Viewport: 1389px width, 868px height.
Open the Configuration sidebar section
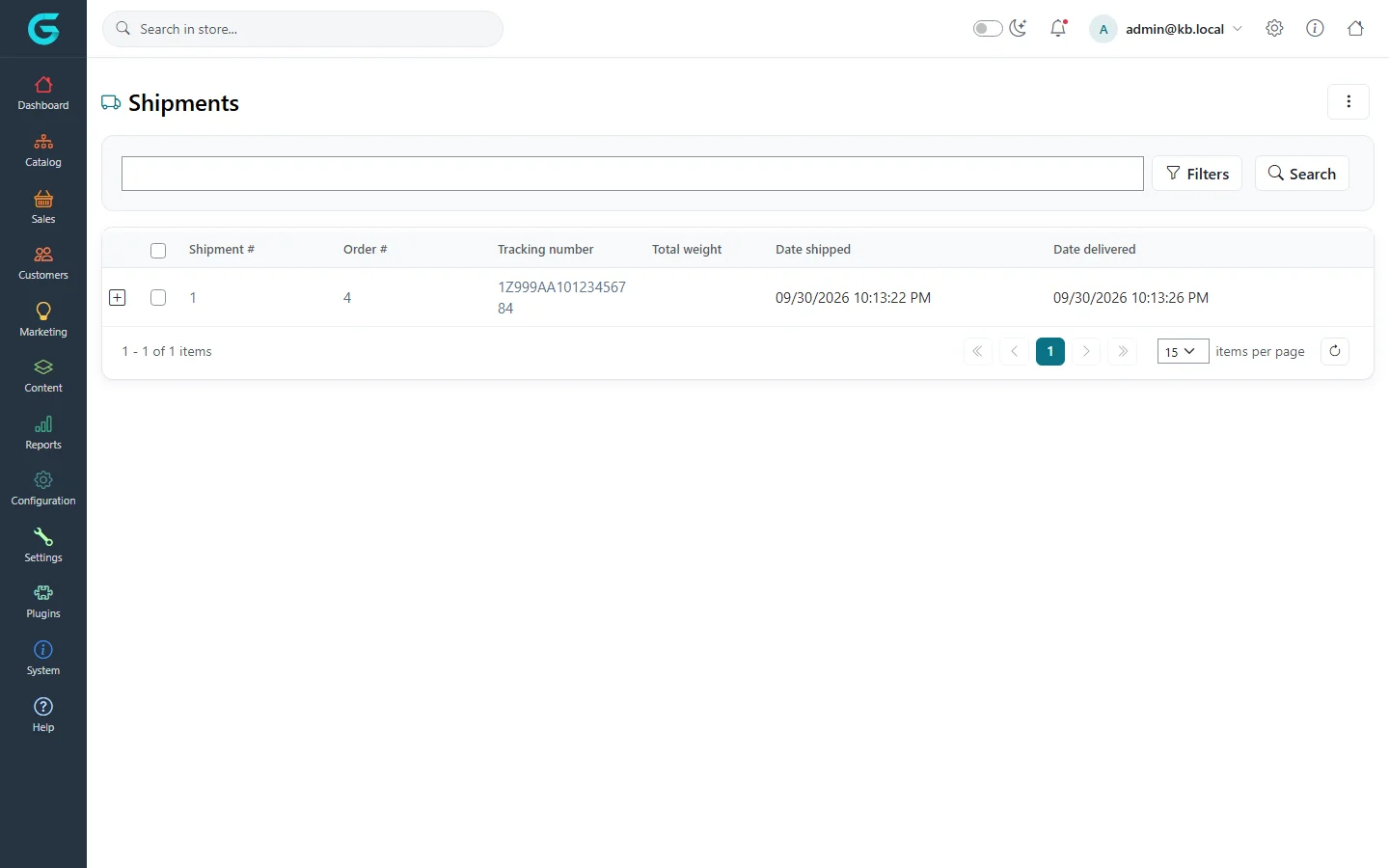[43, 489]
